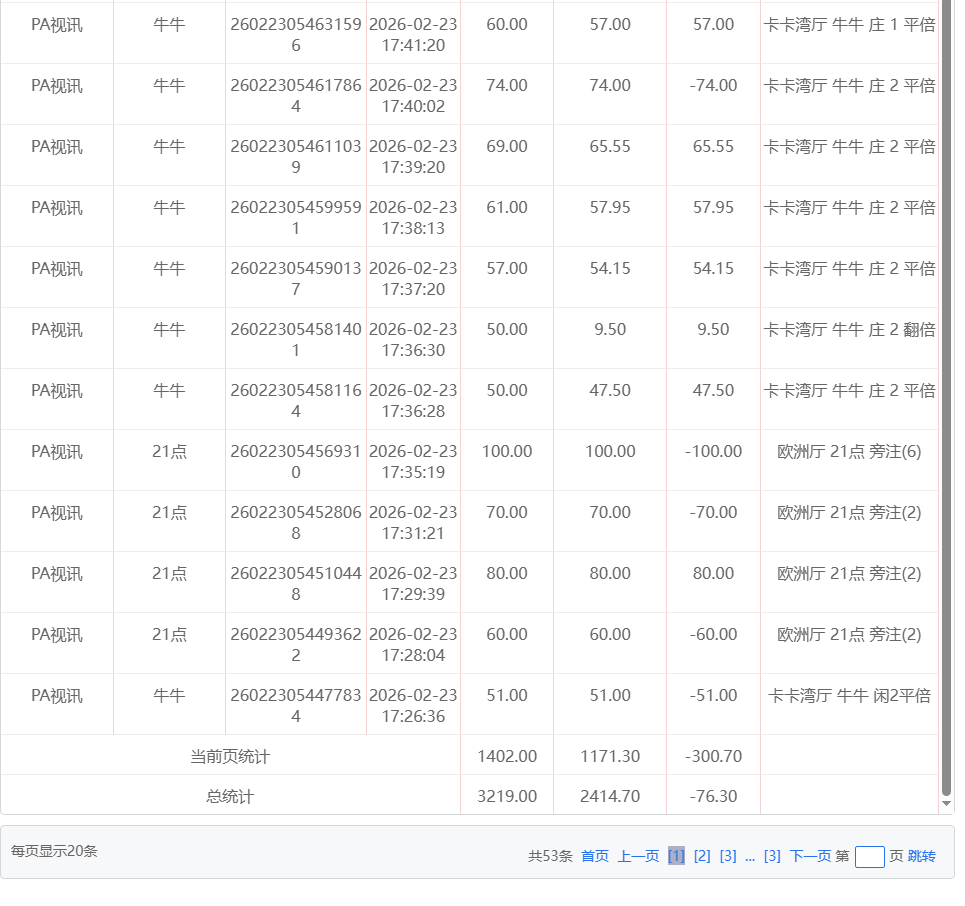Click the [3] link after the ellipsis

[772, 856]
